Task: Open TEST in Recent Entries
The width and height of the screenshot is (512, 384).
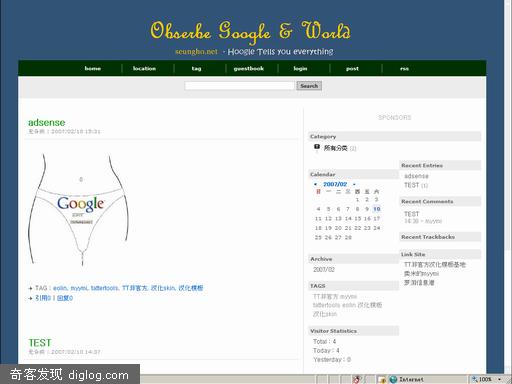Action: 412,185
